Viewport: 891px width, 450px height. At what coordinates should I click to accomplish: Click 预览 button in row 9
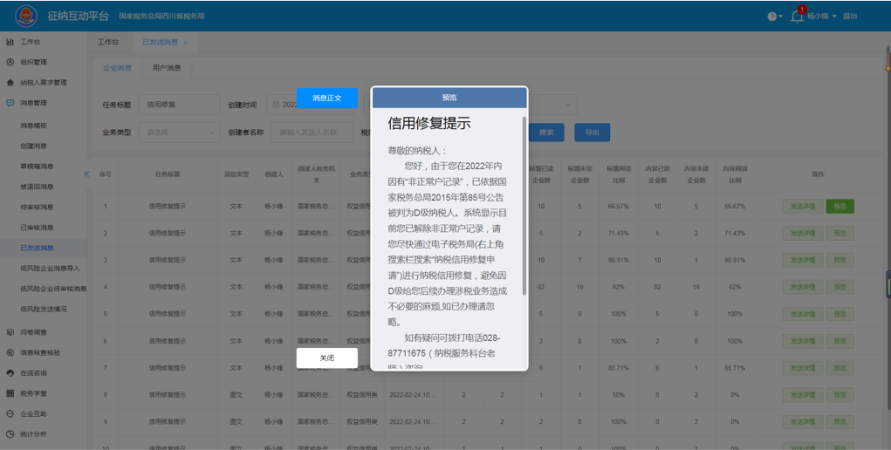pyautogui.click(x=840, y=422)
